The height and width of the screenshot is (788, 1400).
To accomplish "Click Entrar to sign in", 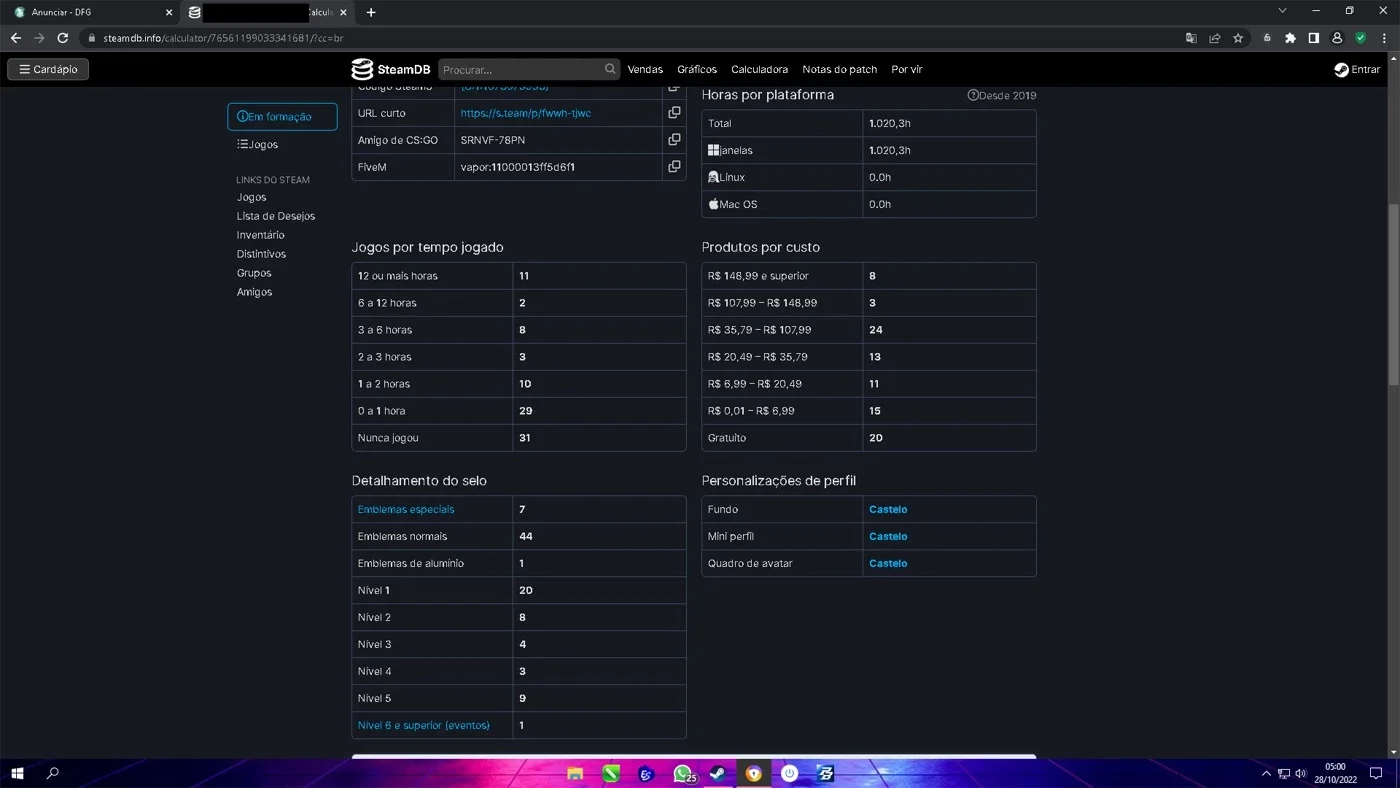I will 1365,69.
